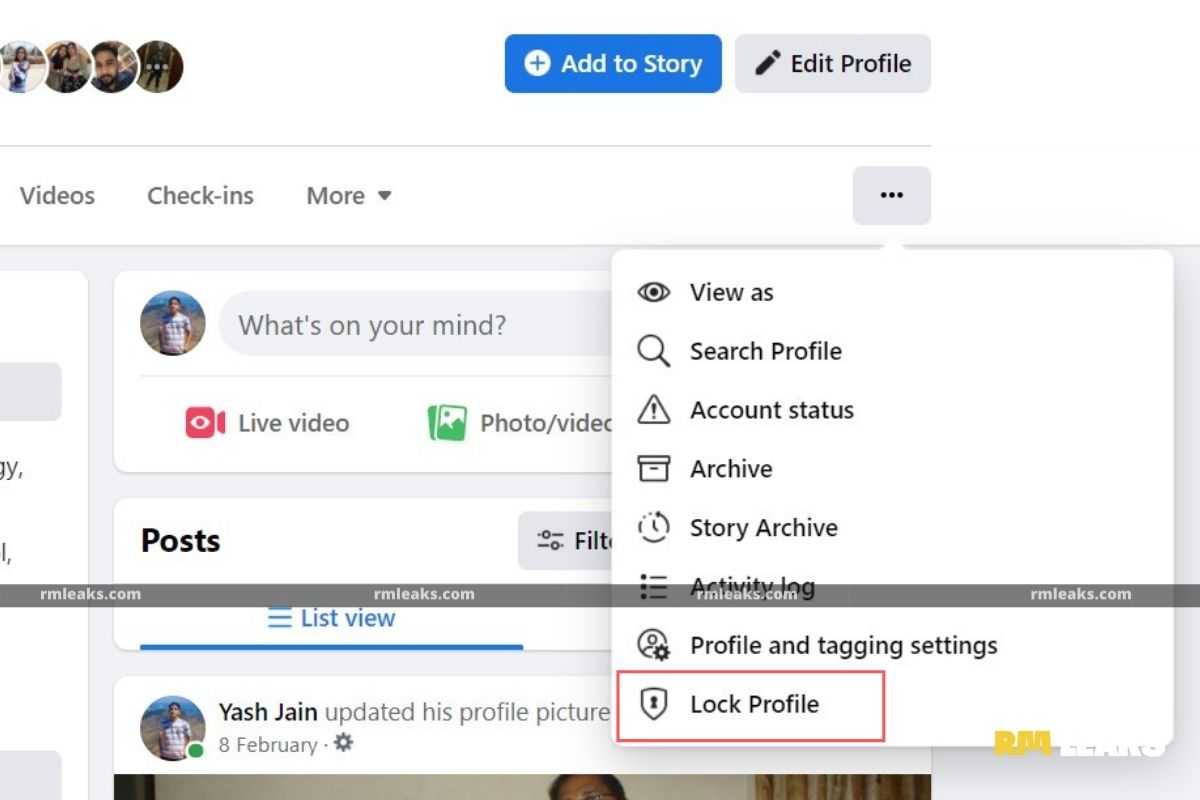
Task: Click the post audience gear icon
Action: (x=343, y=743)
